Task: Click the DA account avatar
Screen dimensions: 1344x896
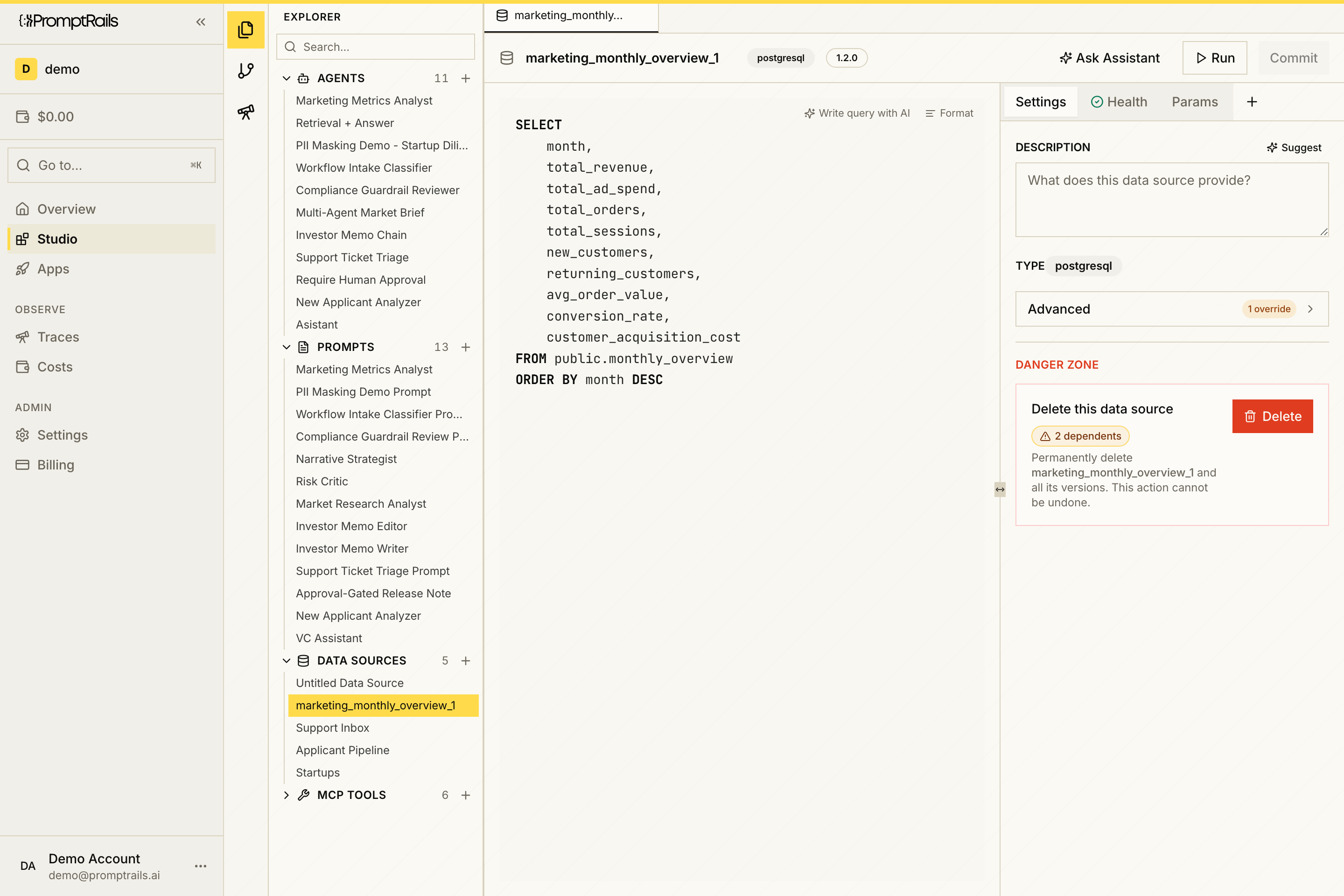Action: coord(28,866)
